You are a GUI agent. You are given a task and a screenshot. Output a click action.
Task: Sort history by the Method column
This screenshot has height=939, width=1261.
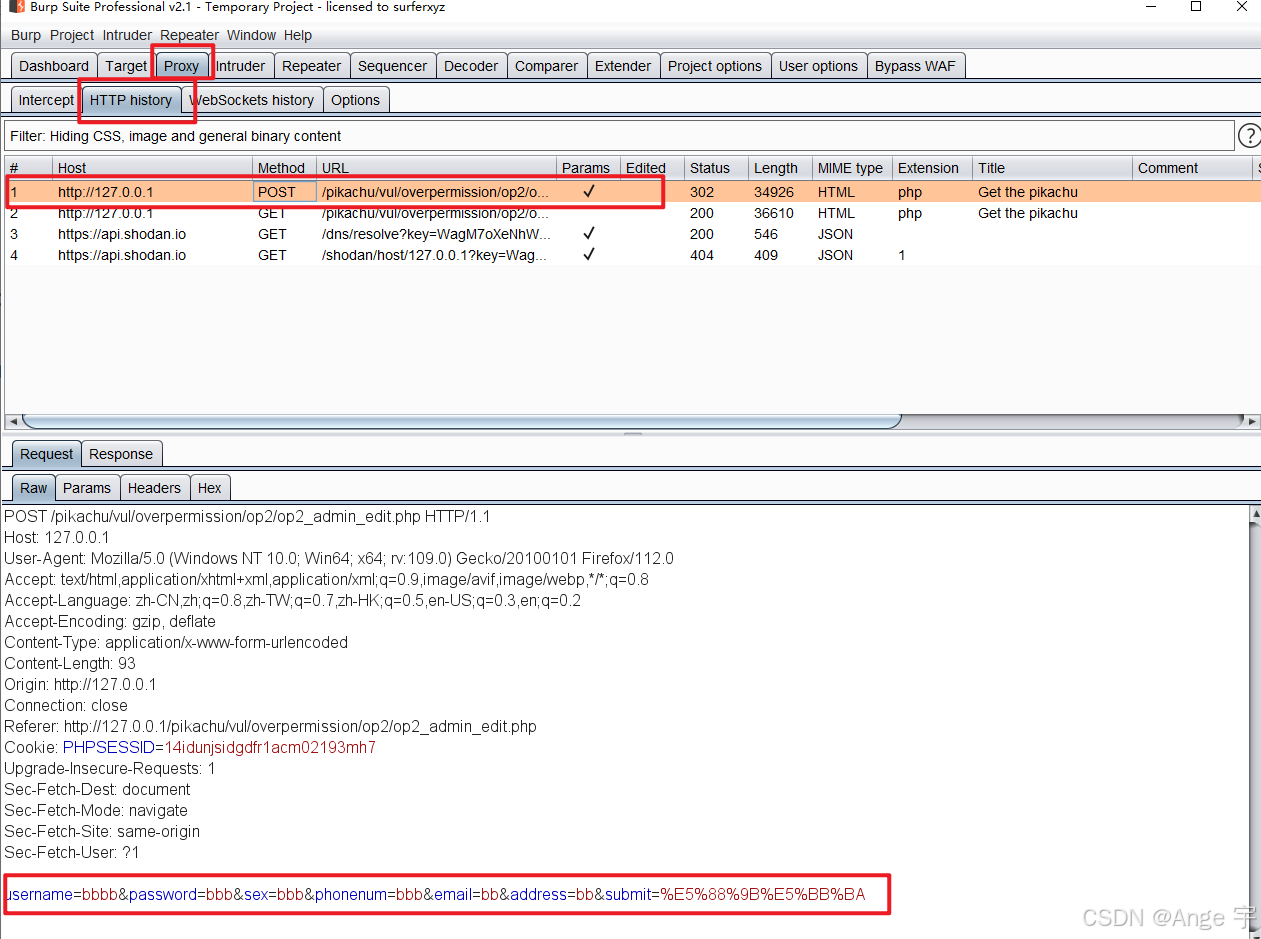tap(284, 168)
